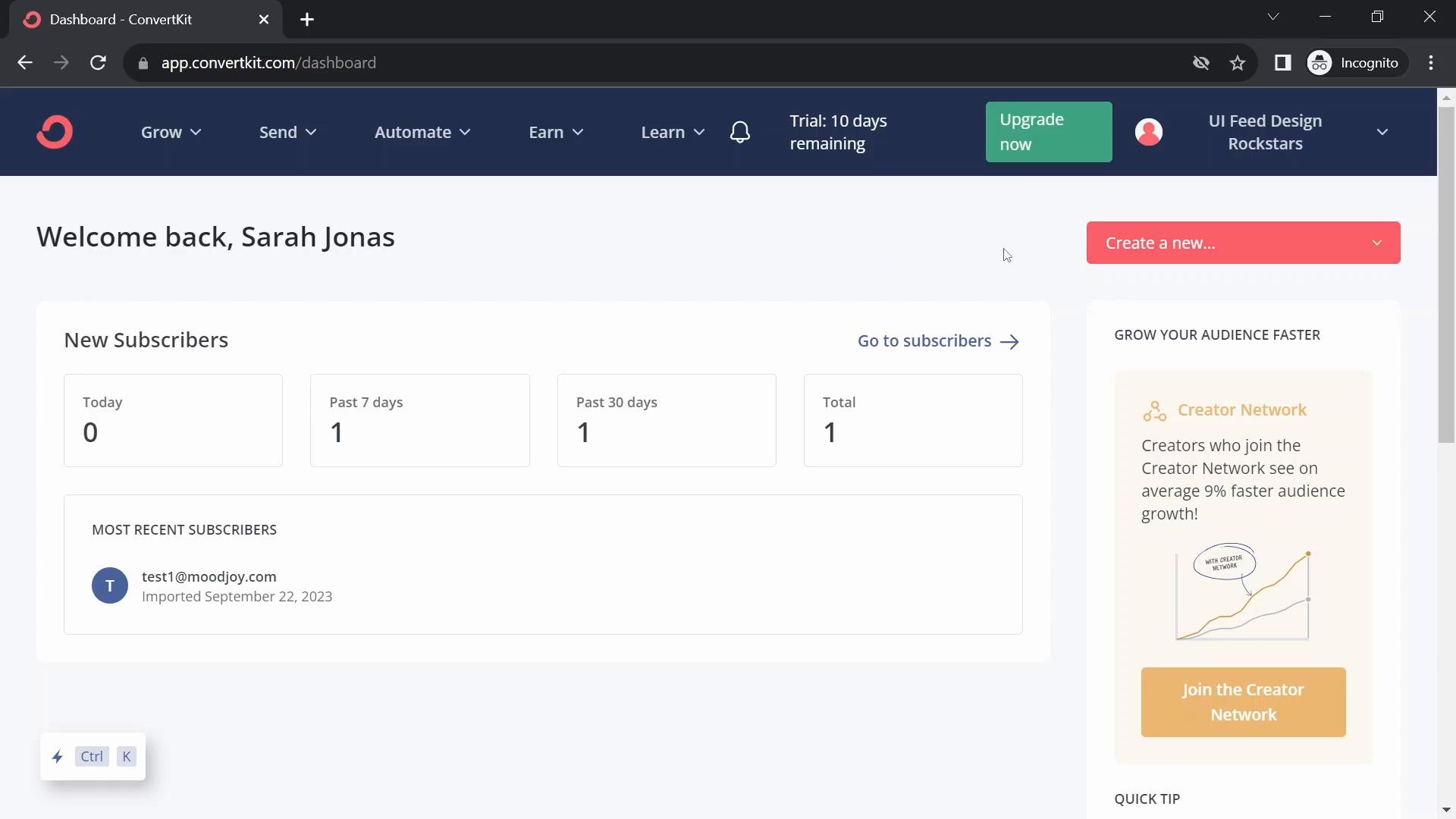This screenshot has width=1456, height=819.
Task: Expand the Create a new dropdown
Action: tap(1377, 242)
